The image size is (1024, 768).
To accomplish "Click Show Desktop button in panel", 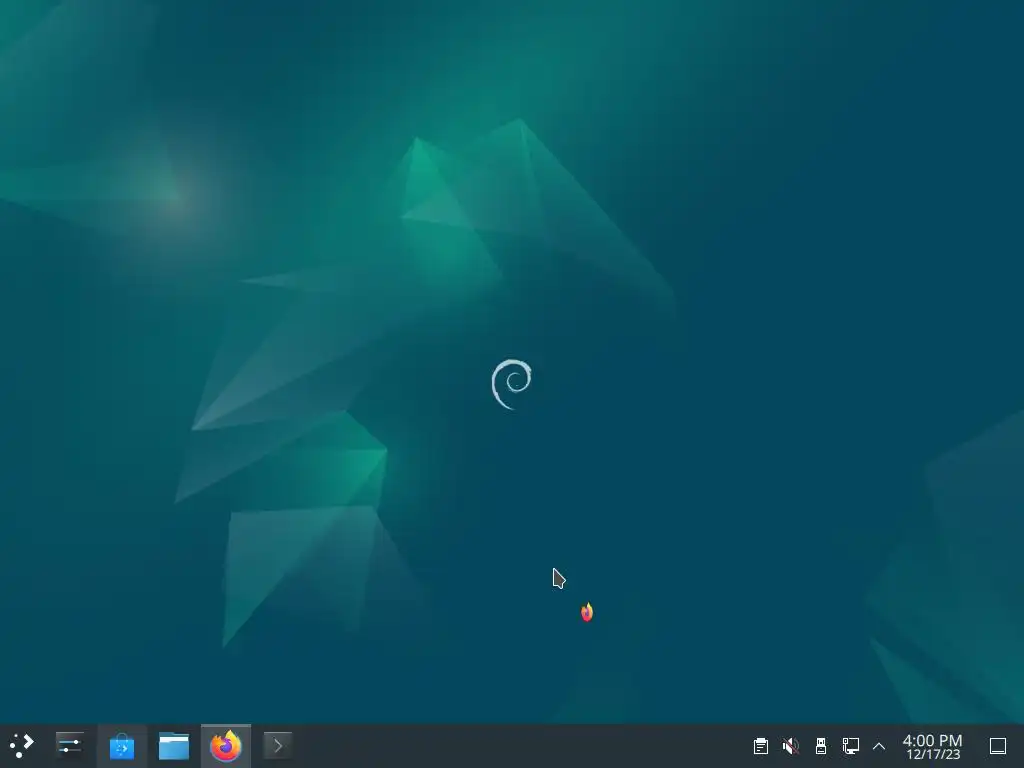I will (x=998, y=746).
